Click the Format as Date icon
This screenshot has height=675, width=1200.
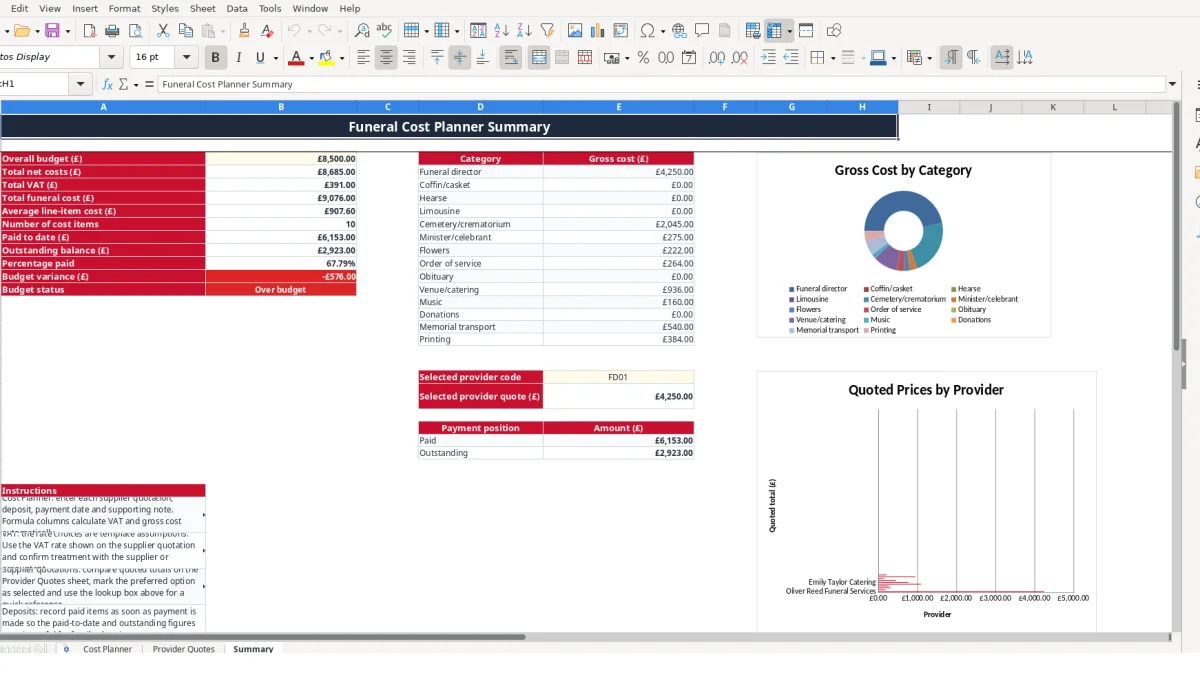click(x=689, y=58)
